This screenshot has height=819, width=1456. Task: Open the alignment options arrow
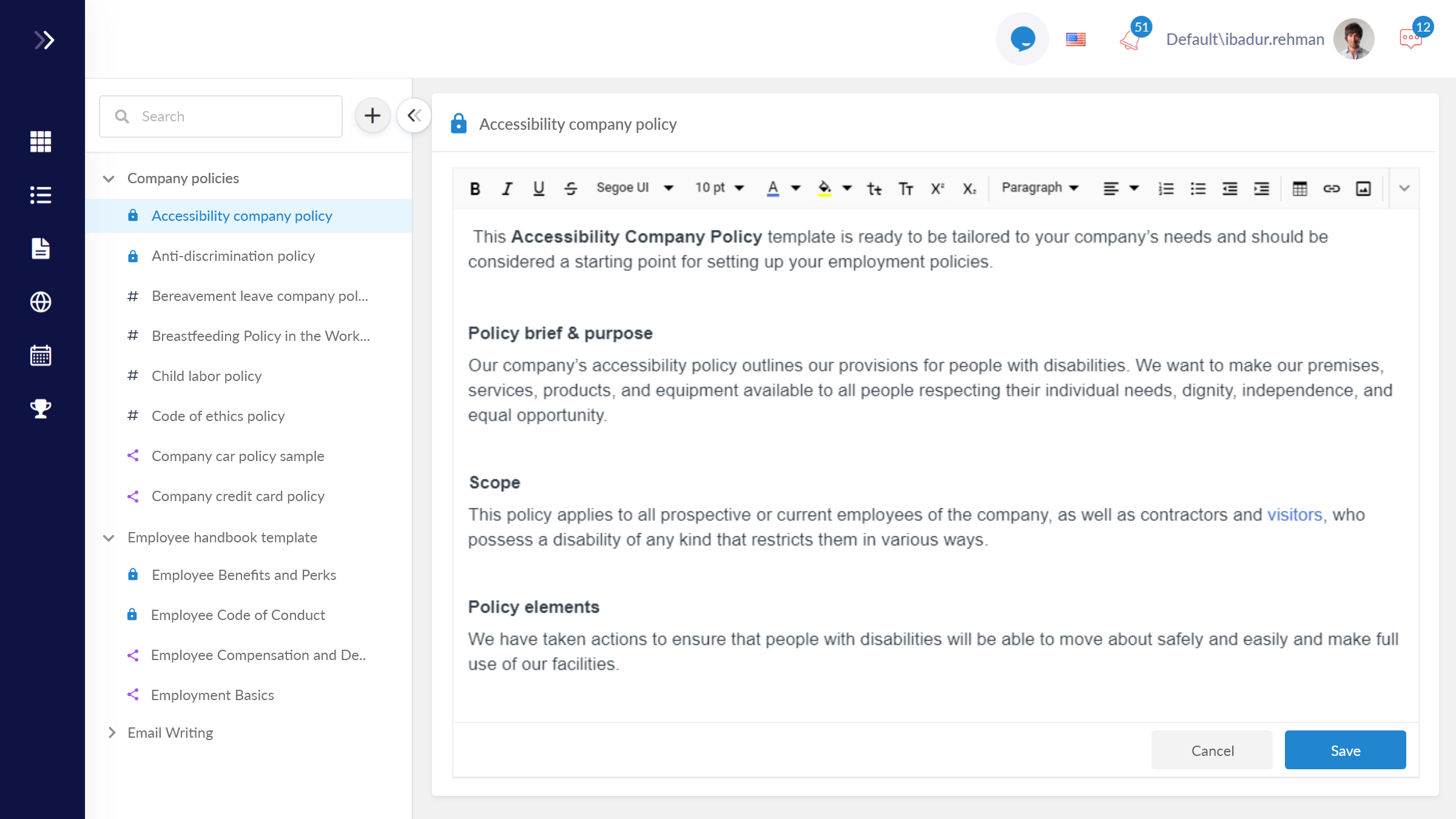coord(1134,189)
